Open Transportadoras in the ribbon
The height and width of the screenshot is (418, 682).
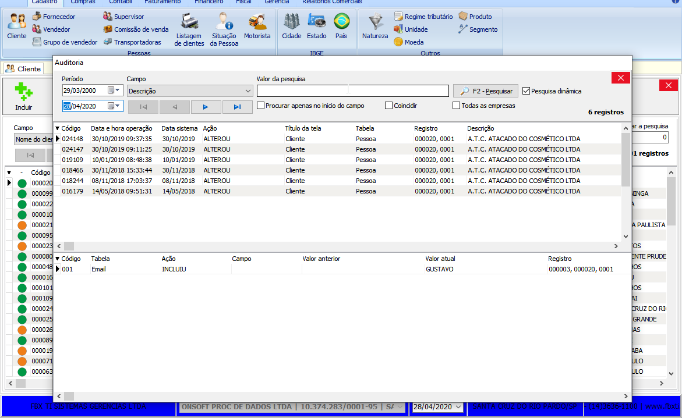tap(132, 42)
